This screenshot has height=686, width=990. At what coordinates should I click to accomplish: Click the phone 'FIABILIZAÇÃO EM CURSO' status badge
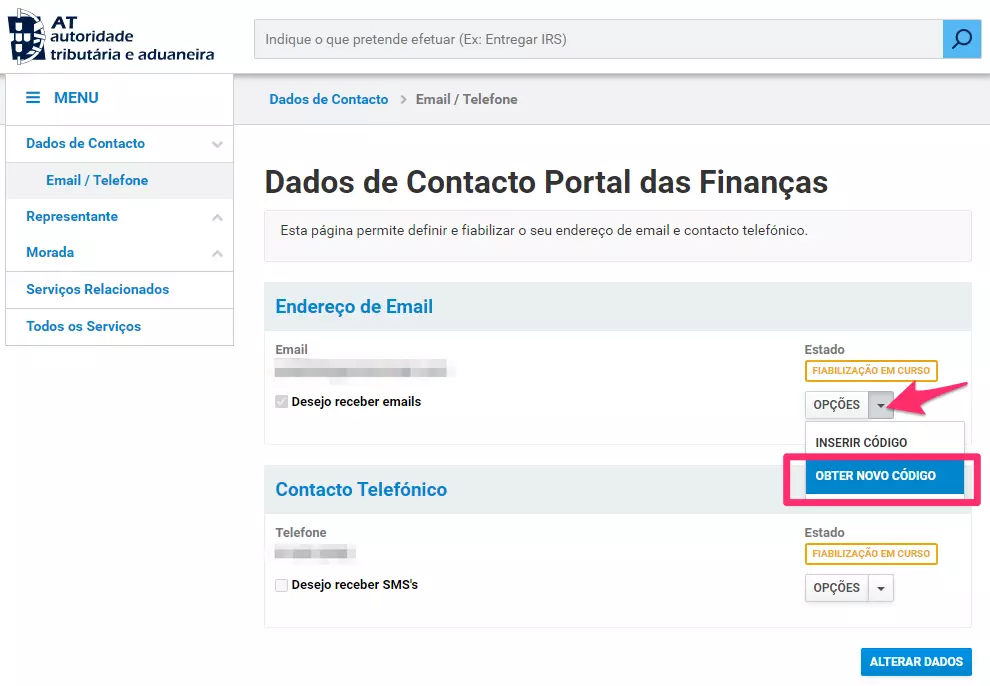tap(871, 553)
